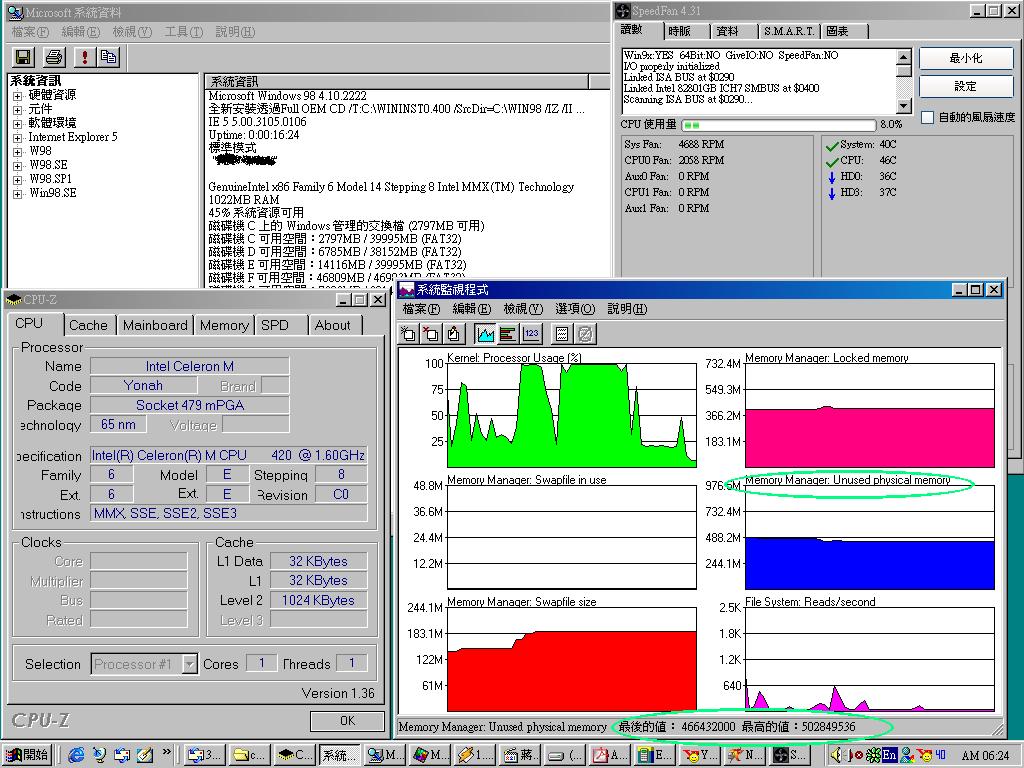Click the Print icon in System Information toolbar

[x=54, y=57]
